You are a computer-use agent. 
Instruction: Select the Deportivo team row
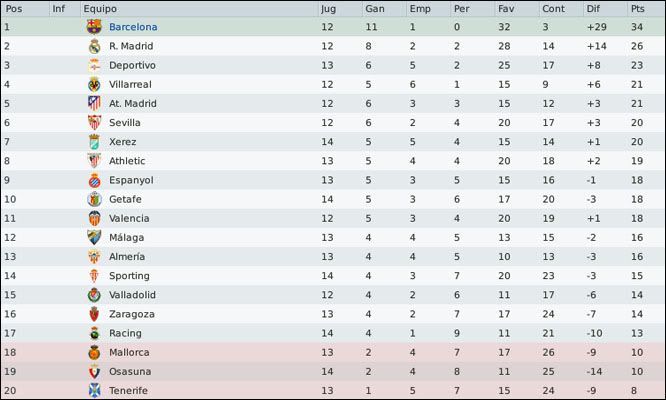333,65
